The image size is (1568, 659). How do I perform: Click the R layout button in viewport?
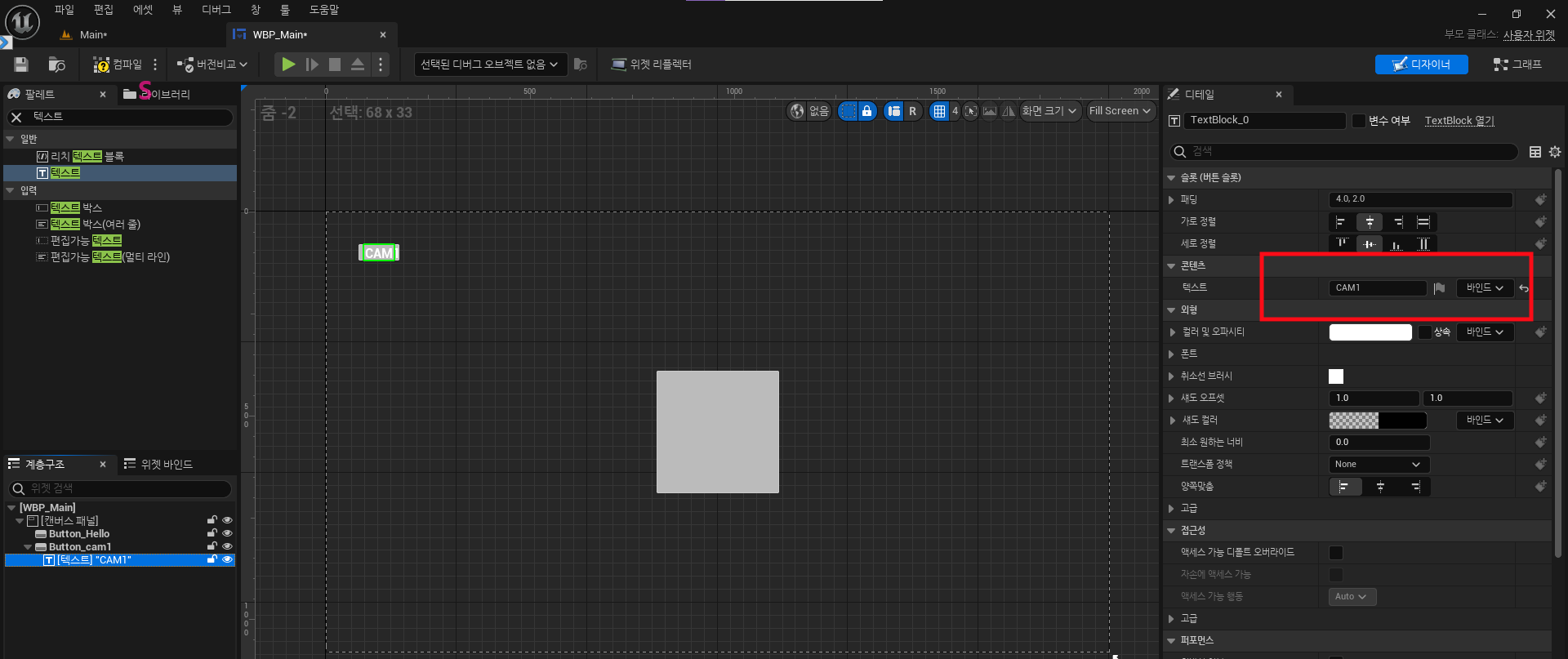[x=913, y=111]
